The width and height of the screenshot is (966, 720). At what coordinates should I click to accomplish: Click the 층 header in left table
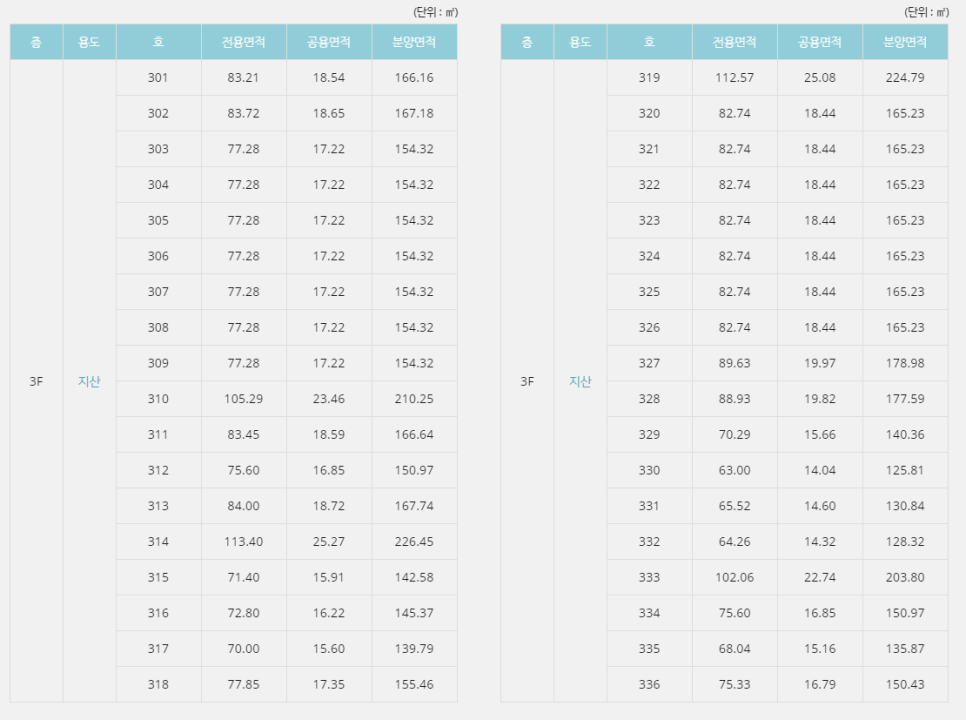36,42
